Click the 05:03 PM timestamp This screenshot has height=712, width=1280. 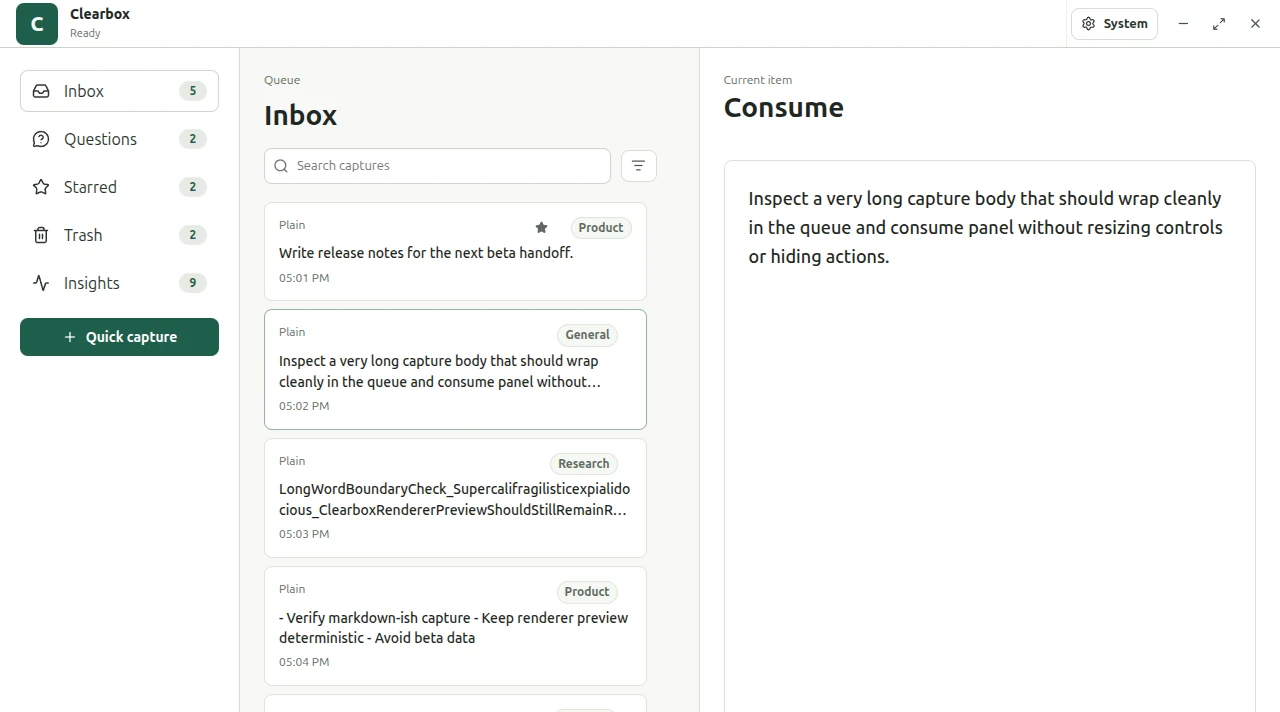304,534
